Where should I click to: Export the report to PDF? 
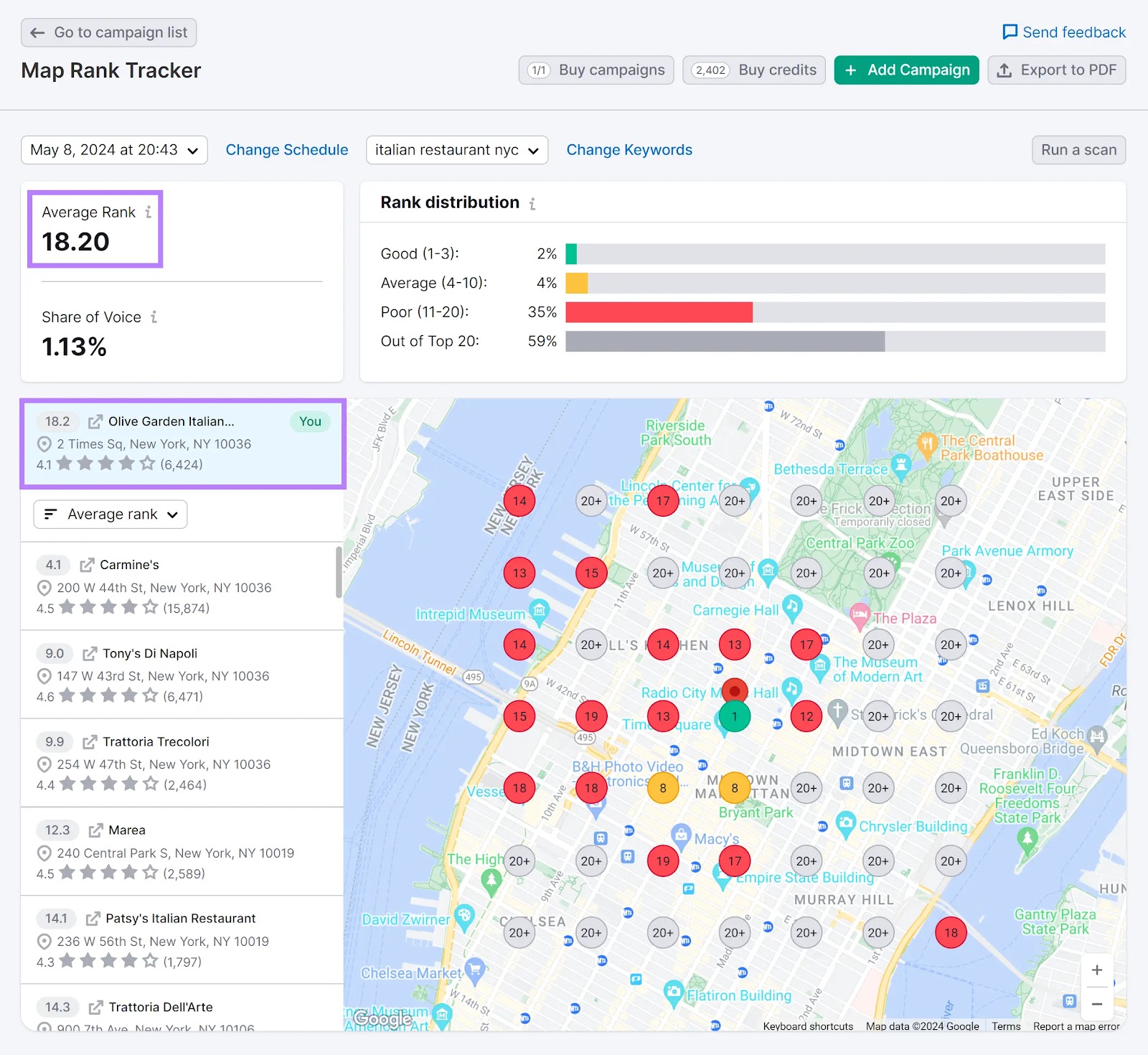[1057, 70]
